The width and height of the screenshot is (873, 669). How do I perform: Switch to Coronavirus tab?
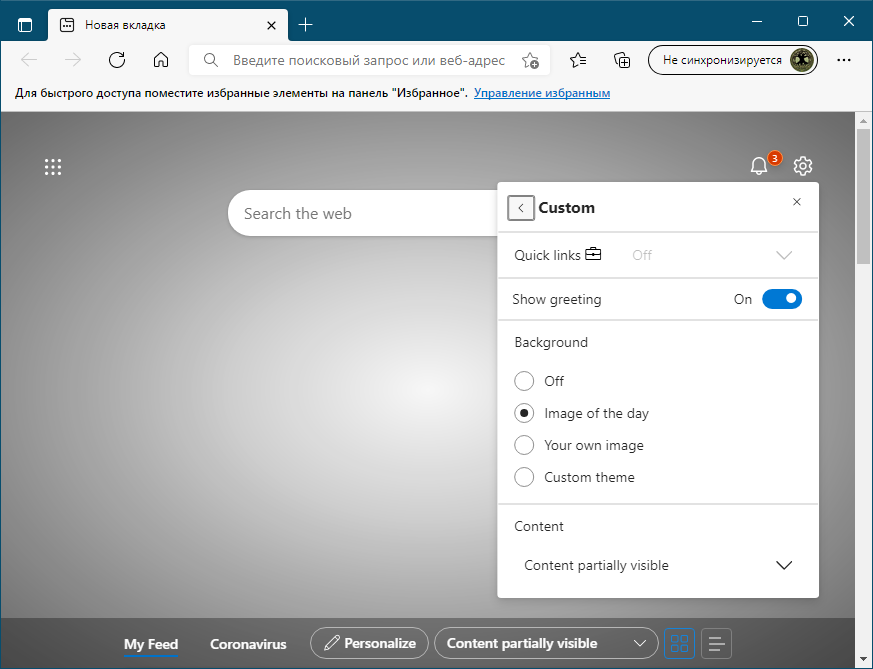(248, 644)
